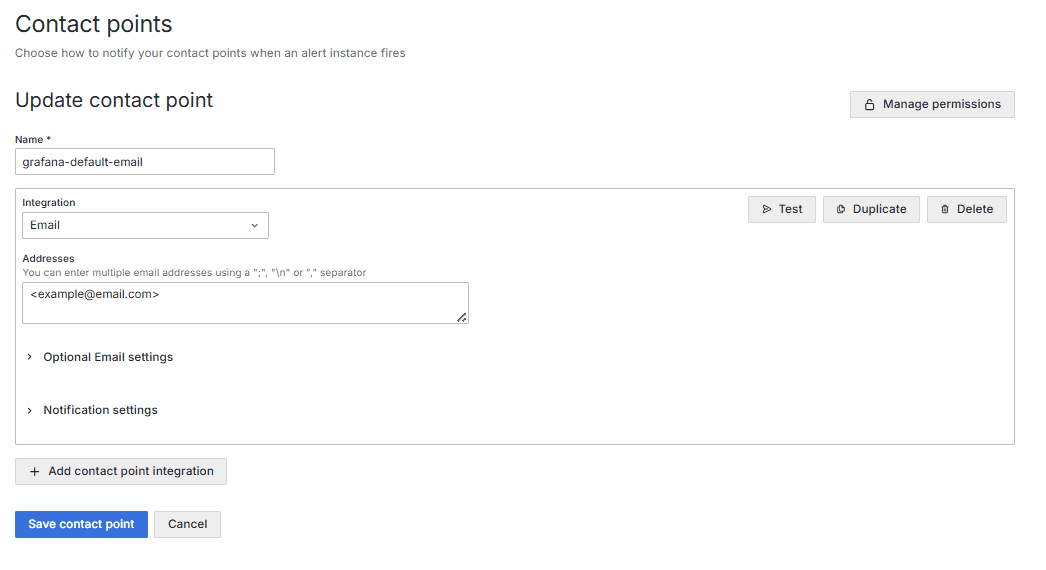1046x570 pixels.
Task: Click the lock icon on Manage permissions
Action: [x=869, y=105]
